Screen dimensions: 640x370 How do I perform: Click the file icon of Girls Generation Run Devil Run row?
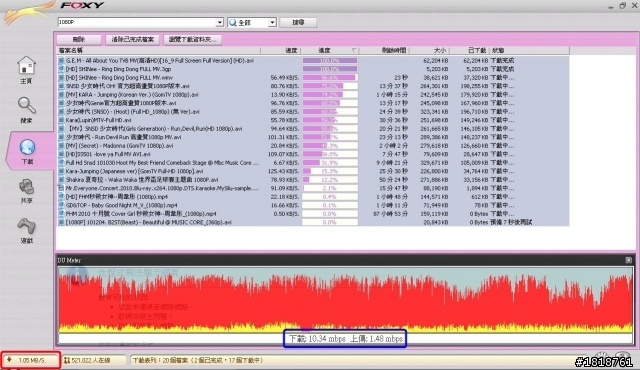pyautogui.click(x=61, y=129)
